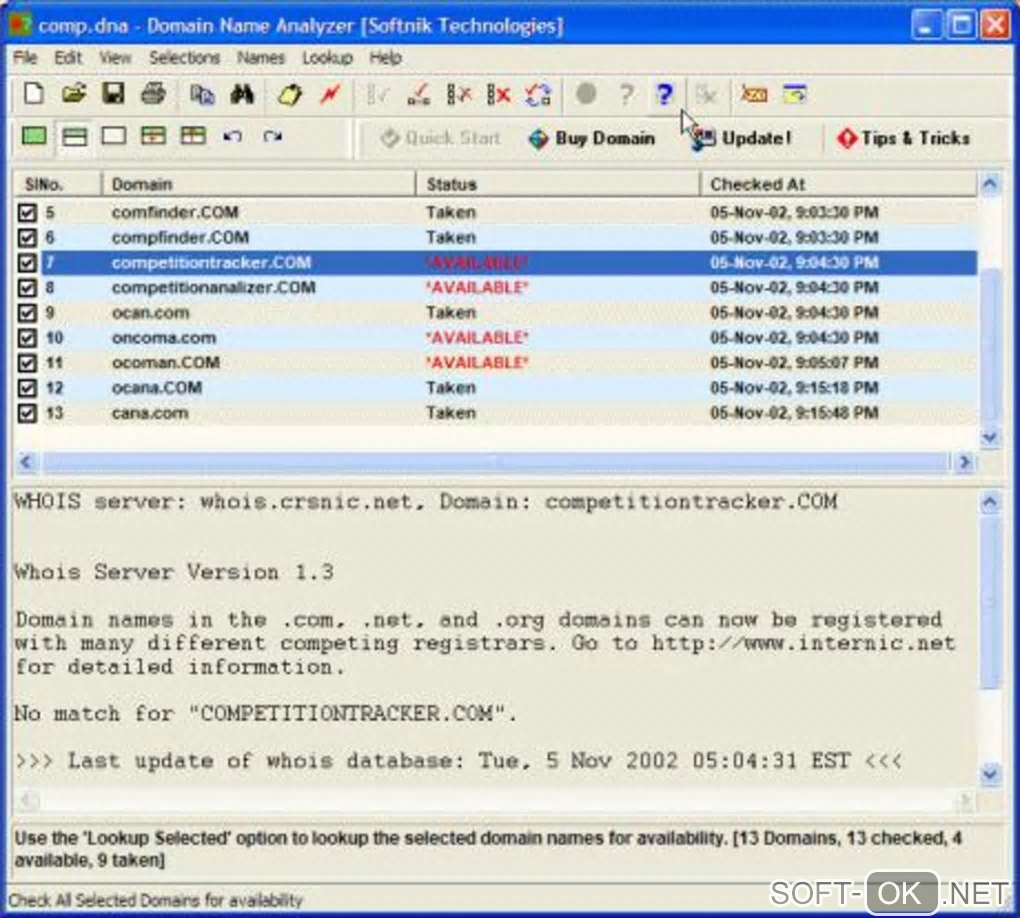Sort by the Domain column header
Screen dimensions: 1020x918
[x=259, y=185]
